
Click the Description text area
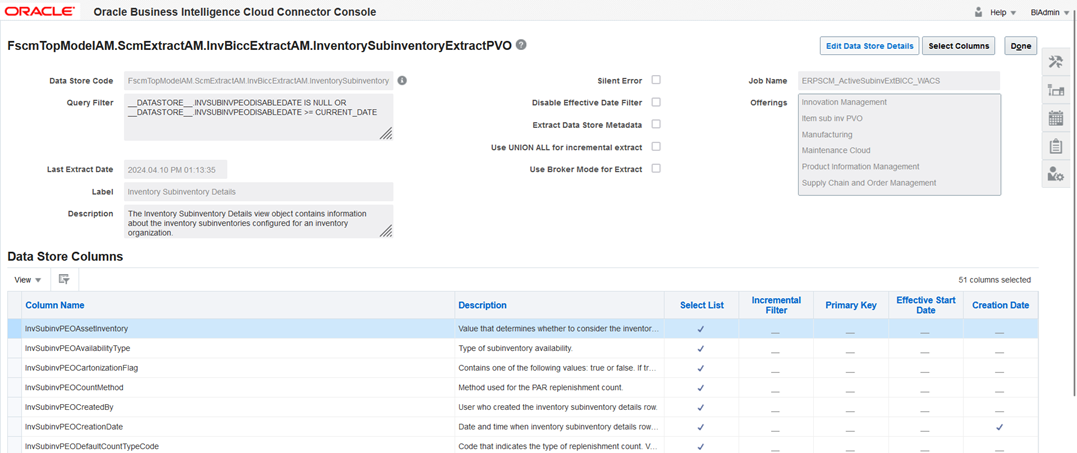coord(258,221)
